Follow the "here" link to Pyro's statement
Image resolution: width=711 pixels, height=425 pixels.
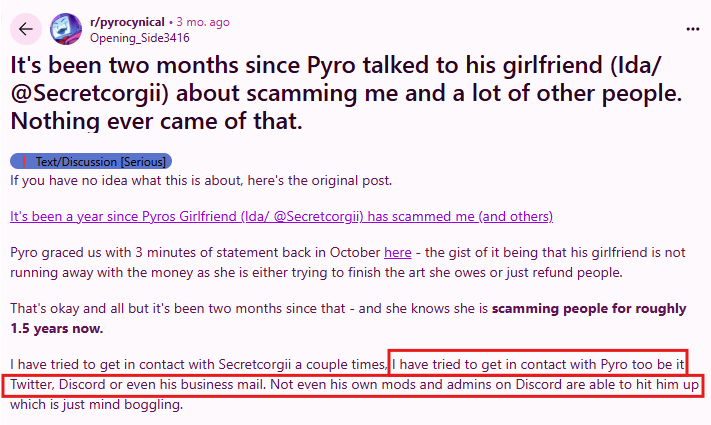click(397, 253)
